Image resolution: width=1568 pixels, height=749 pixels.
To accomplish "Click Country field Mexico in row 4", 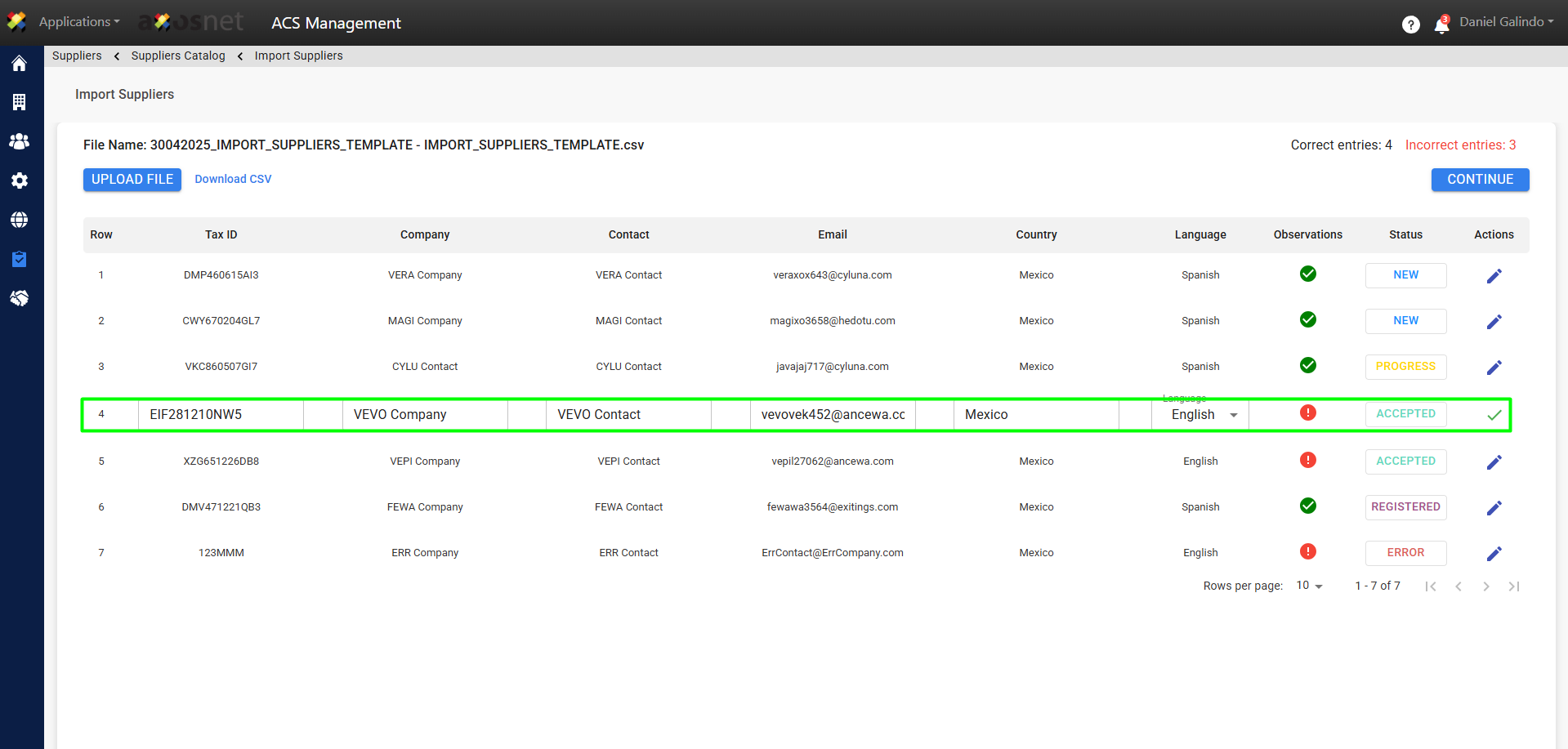I will (1036, 415).
